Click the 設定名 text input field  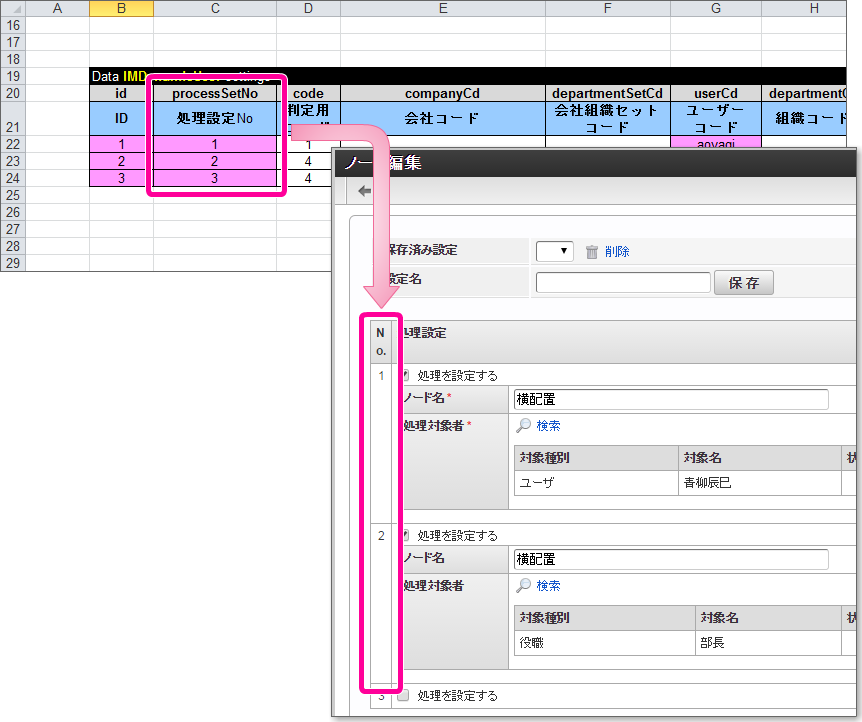tap(622, 283)
